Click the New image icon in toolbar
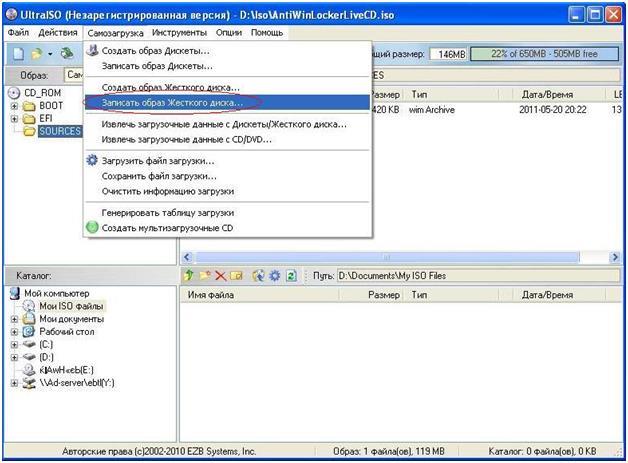The image size is (628, 463). click(18, 53)
